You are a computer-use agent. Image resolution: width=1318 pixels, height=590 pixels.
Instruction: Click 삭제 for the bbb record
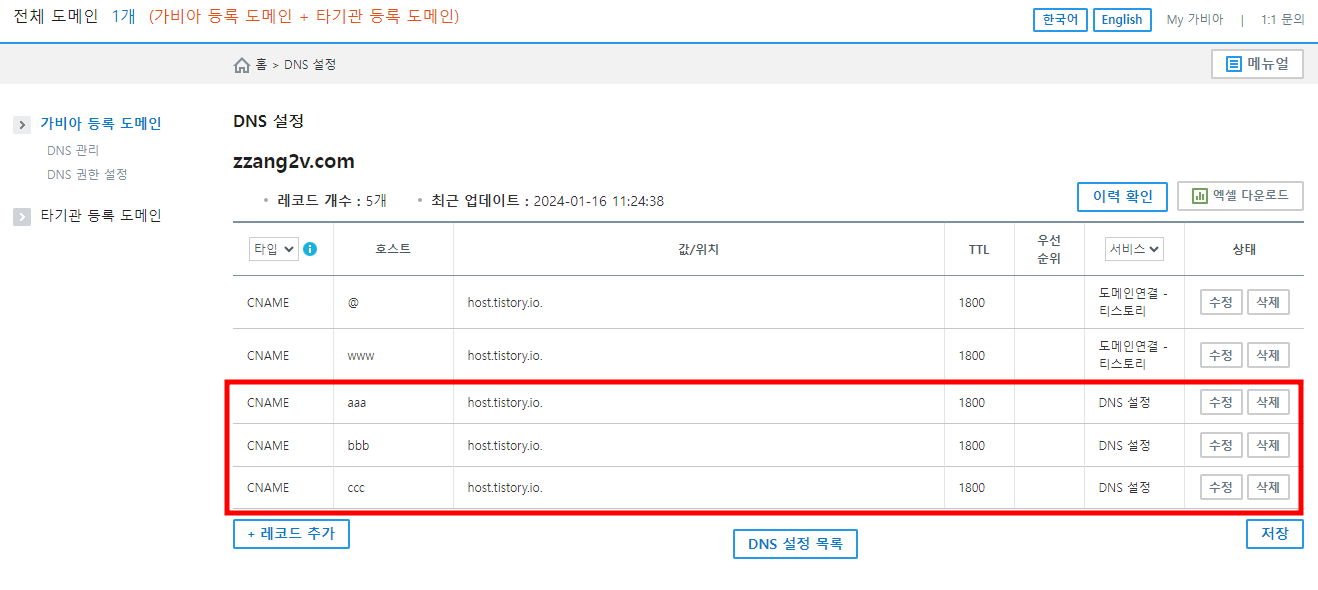click(x=1268, y=445)
